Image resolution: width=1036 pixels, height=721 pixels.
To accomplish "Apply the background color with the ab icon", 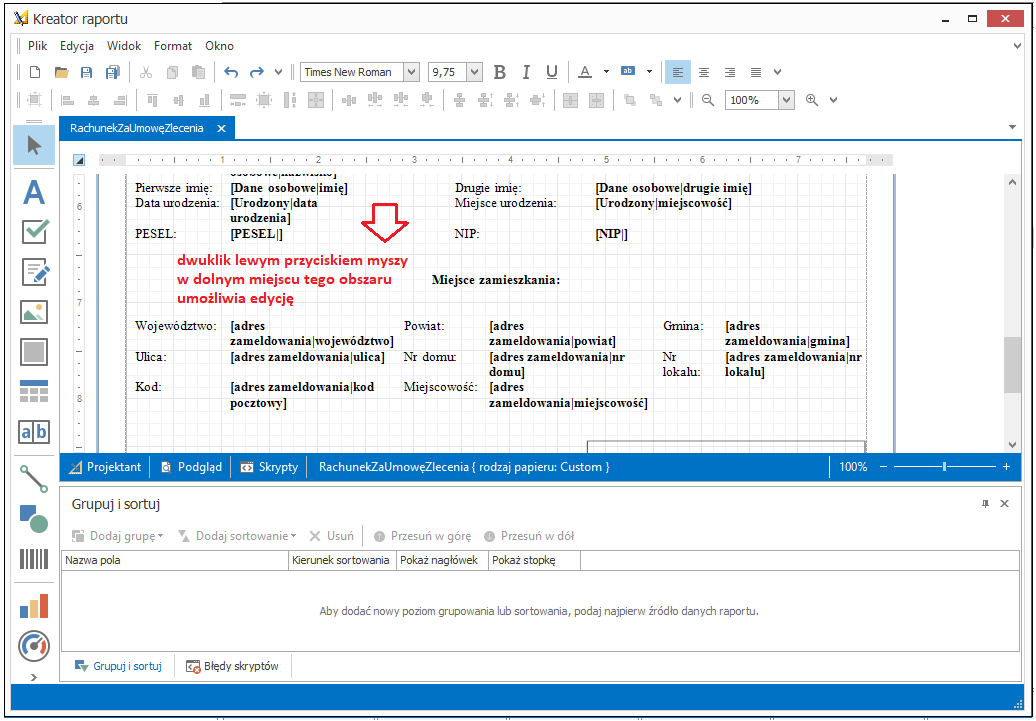I will coord(628,71).
